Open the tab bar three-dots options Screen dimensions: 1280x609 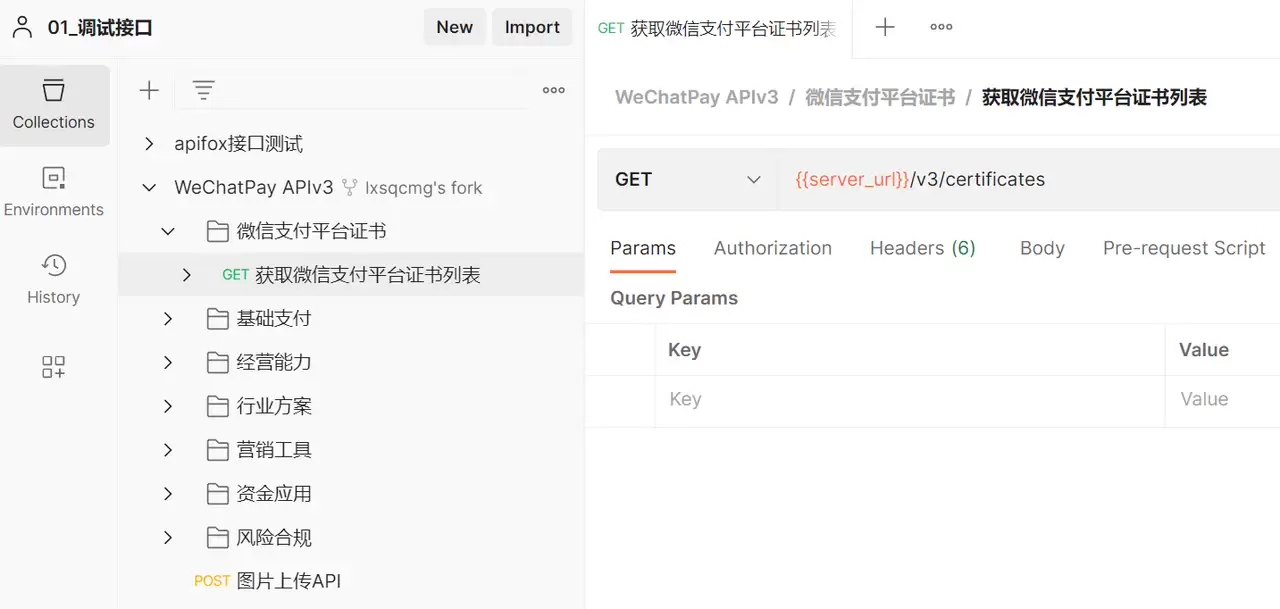click(941, 27)
